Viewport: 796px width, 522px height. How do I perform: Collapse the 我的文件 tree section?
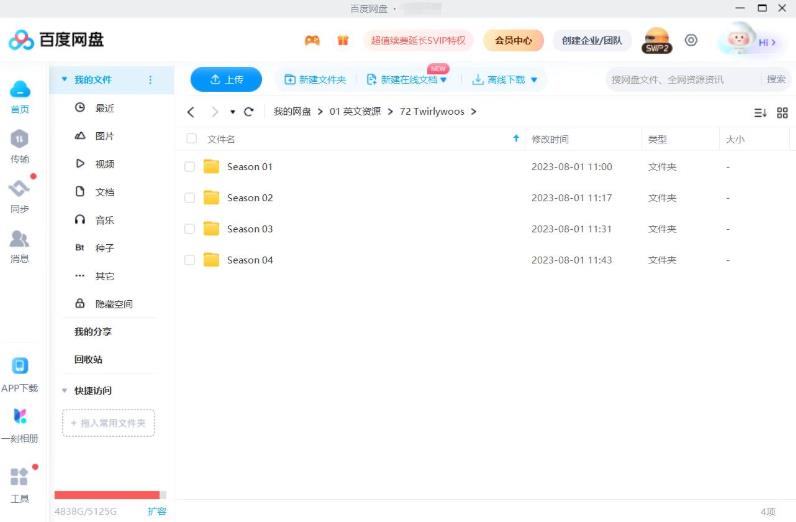(x=64, y=79)
